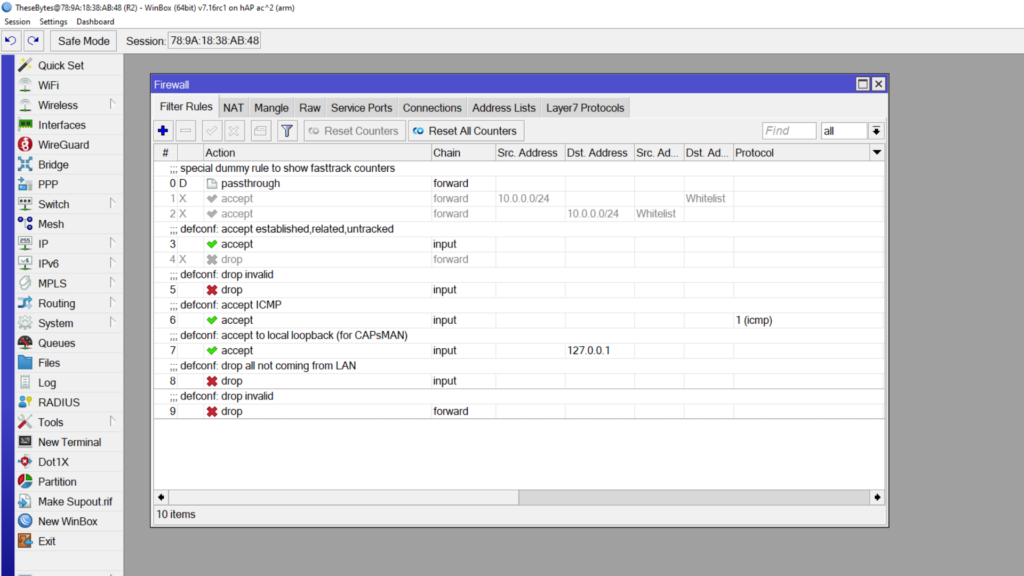Switch to the NAT tab
Image resolution: width=1024 pixels, height=576 pixels.
(x=233, y=108)
